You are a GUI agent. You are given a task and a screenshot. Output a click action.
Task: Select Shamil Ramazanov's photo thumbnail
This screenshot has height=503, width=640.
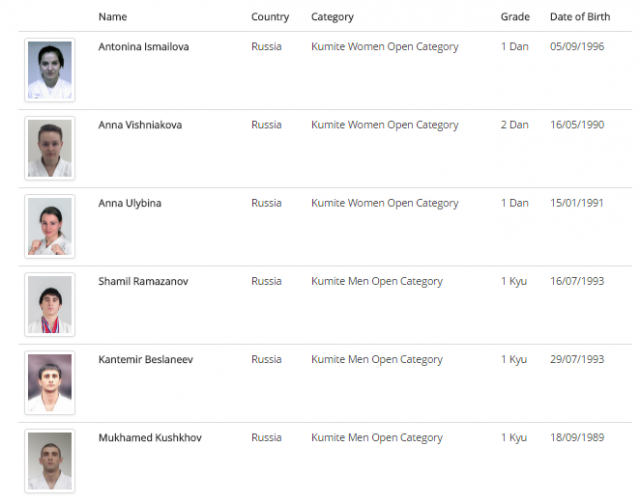49,304
